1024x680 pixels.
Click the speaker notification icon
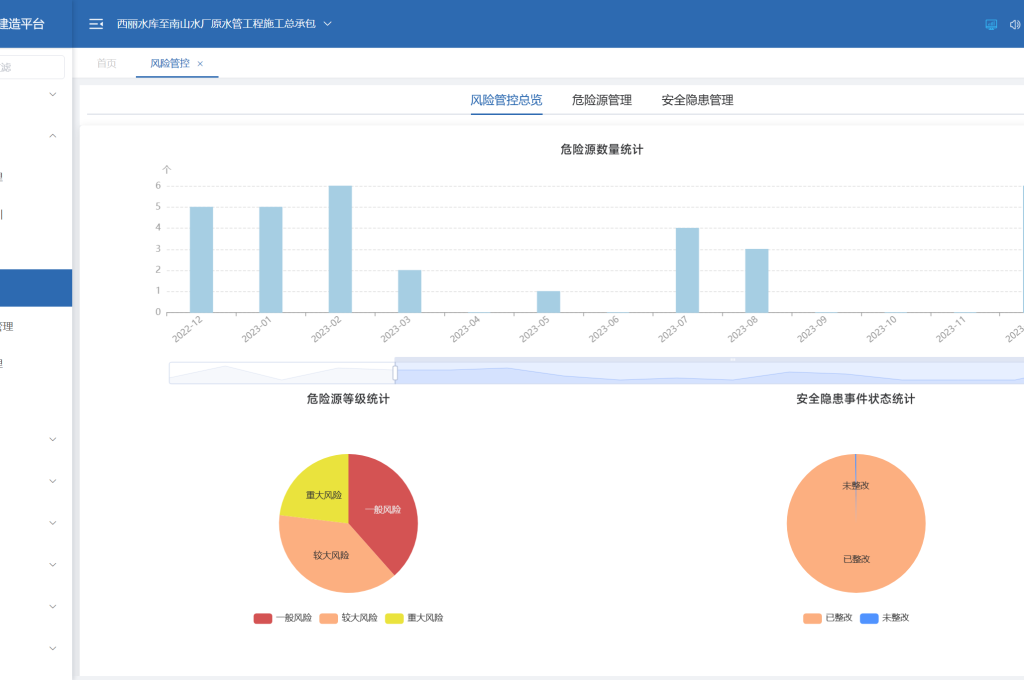tap(1015, 24)
